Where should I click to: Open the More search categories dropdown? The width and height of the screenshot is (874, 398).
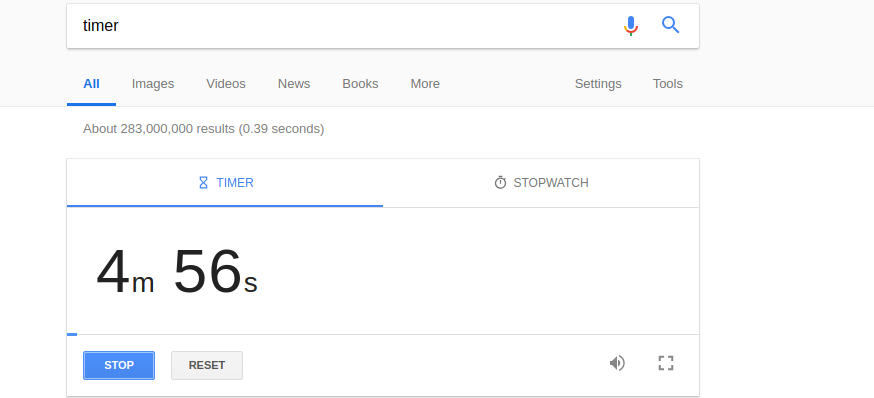point(425,84)
